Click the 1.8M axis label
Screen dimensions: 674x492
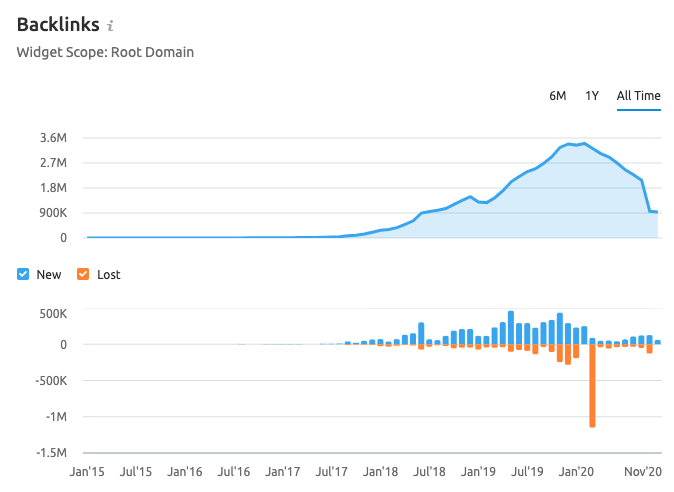[53, 188]
